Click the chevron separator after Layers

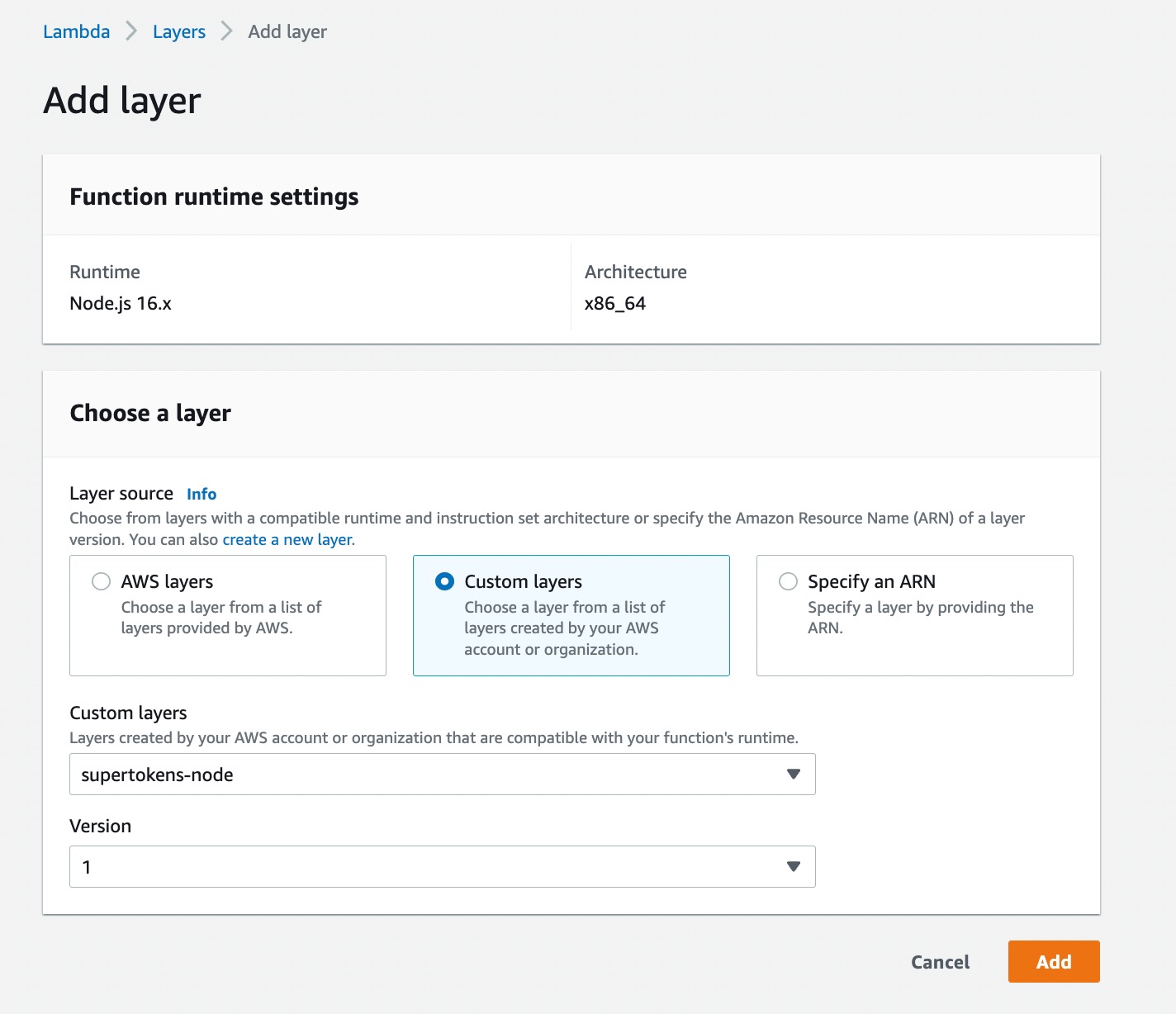tap(226, 31)
